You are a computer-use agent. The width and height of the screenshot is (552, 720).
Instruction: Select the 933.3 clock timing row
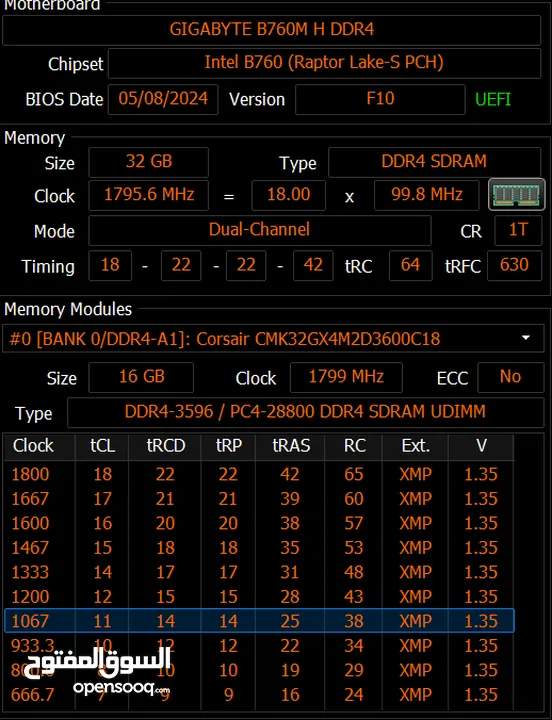(259, 646)
